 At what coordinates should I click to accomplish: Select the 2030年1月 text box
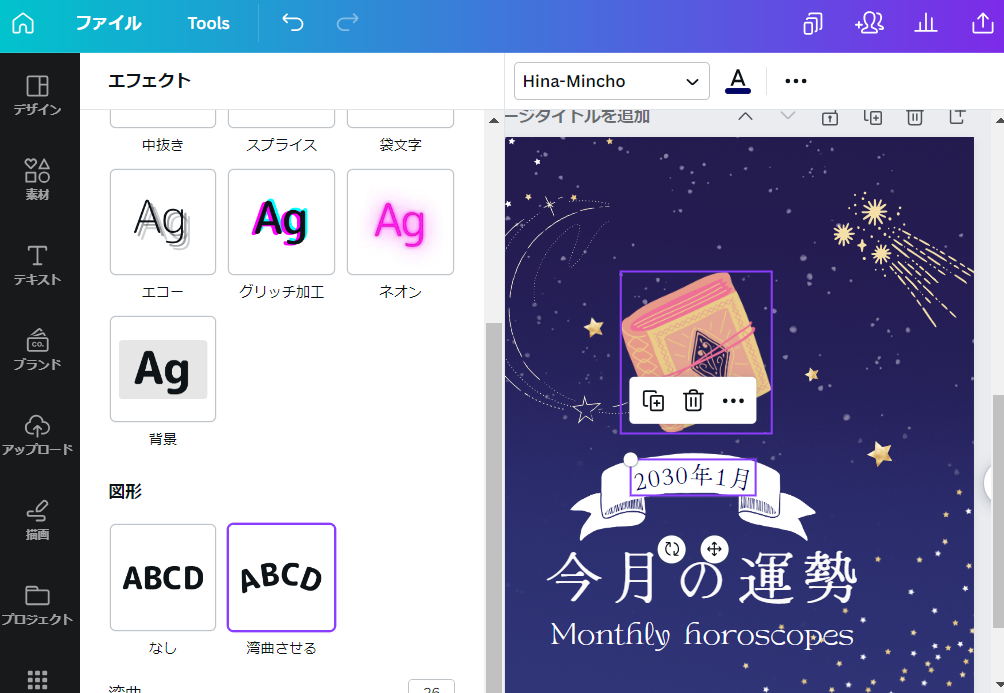point(693,478)
